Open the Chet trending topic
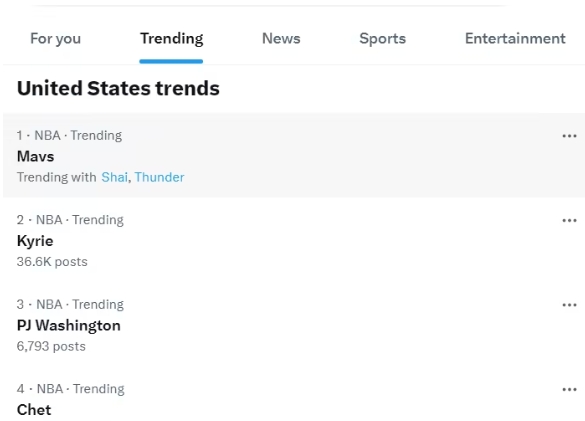 [x=34, y=410]
